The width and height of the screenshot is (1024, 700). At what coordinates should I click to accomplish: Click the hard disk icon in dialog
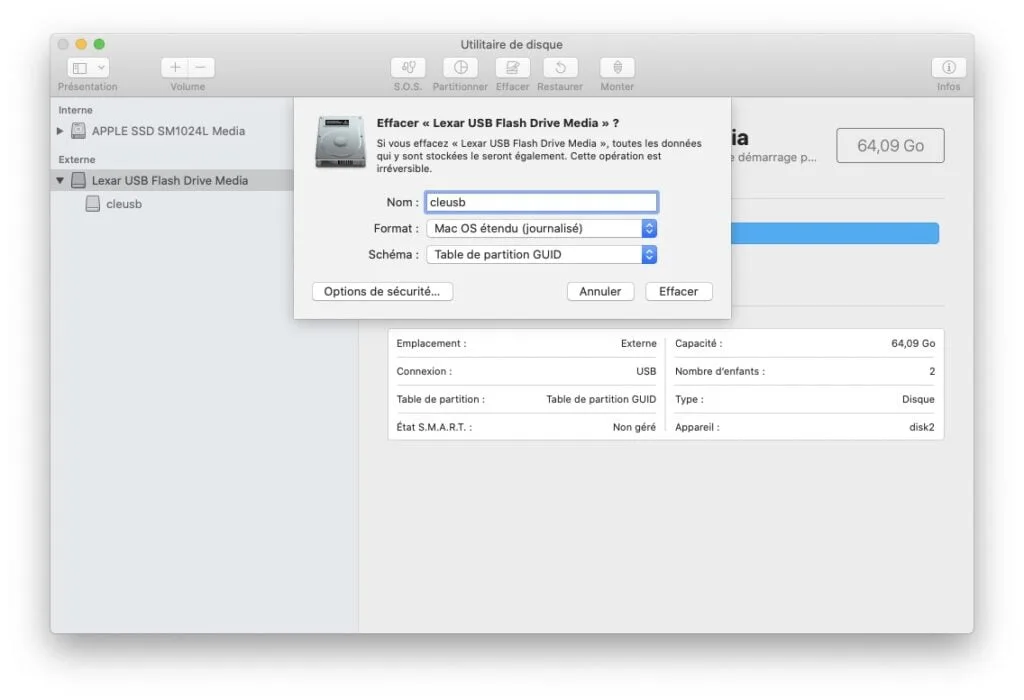[340, 142]
